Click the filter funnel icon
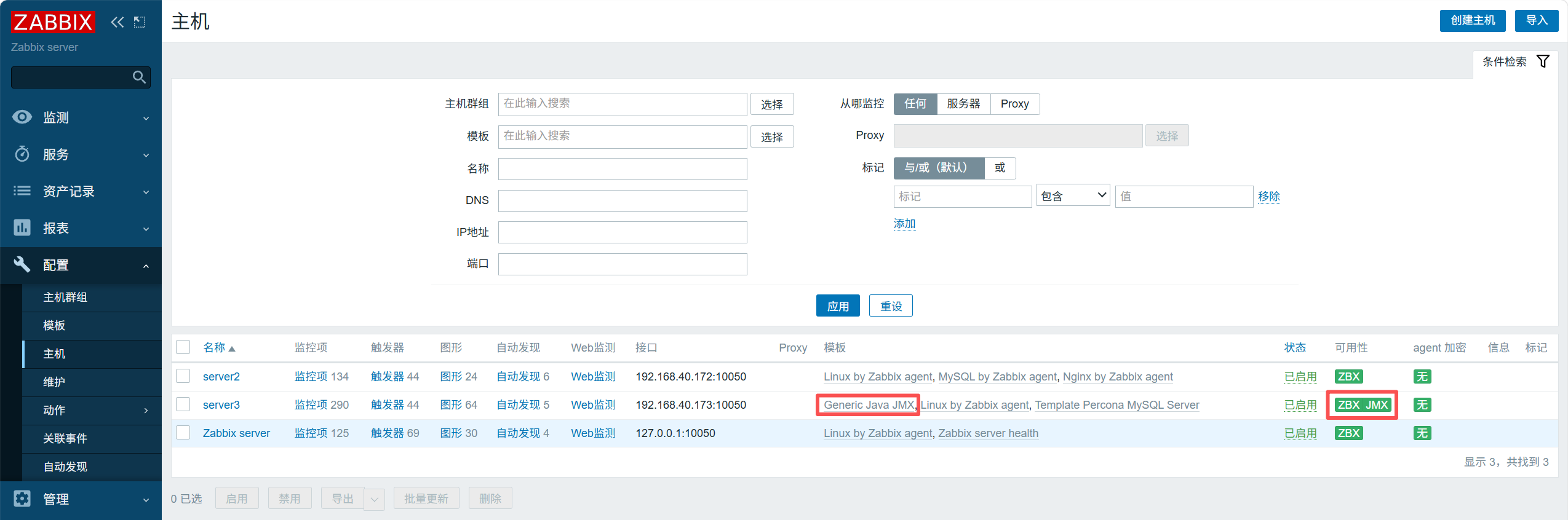The width and height of the screenshot is (1568, 520). coord(1543,61)
